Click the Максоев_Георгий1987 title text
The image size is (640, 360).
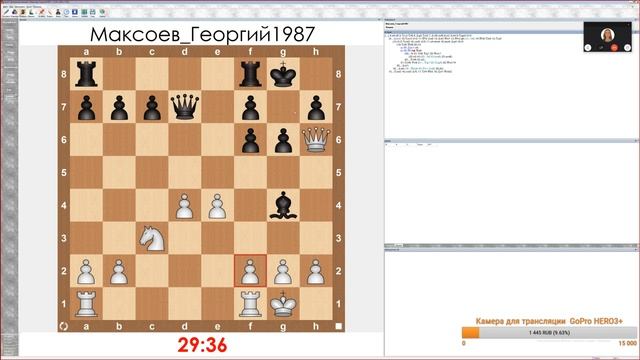[202, 34]
